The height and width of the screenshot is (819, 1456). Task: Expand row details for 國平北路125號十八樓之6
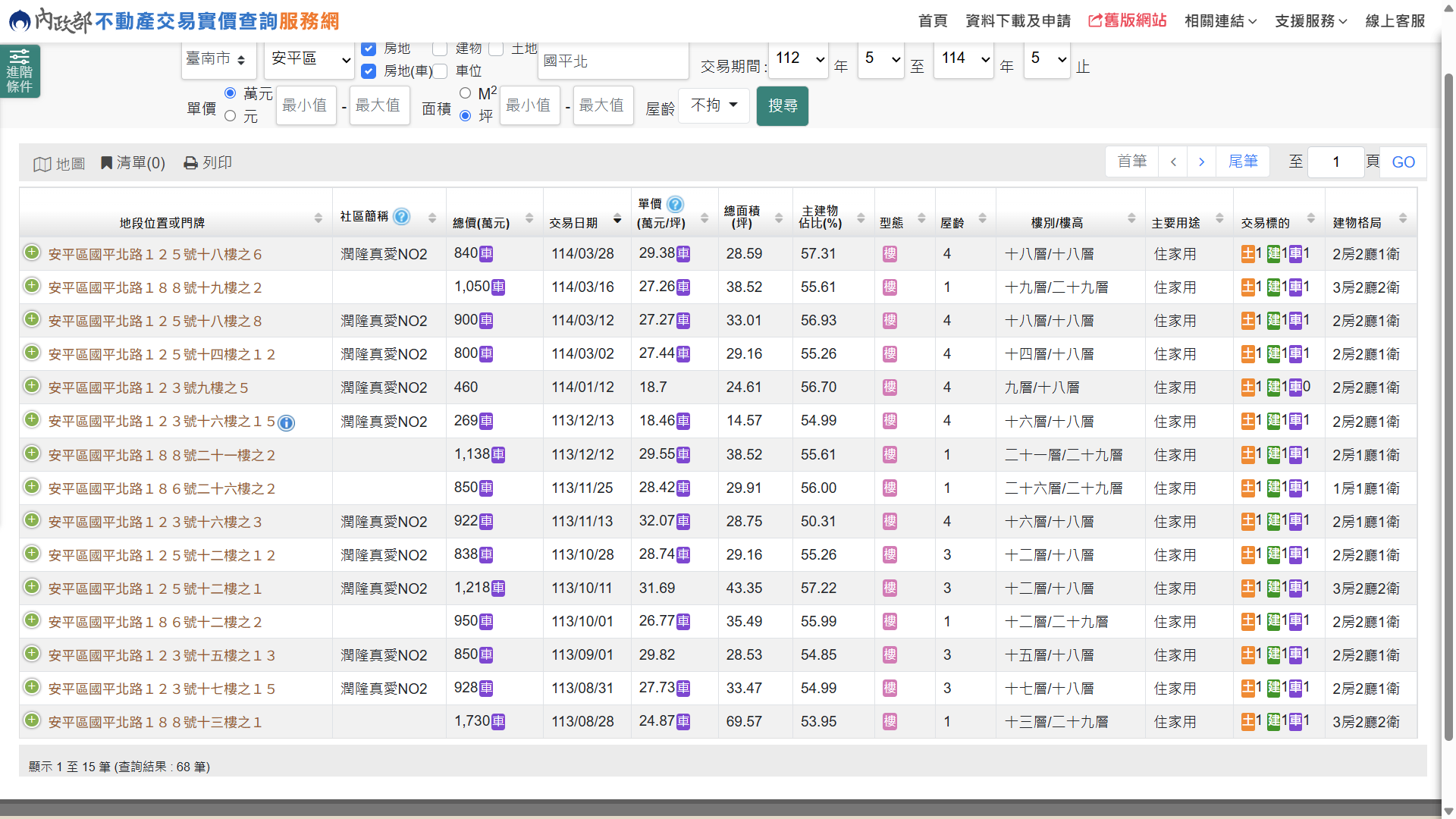point(31,253)
